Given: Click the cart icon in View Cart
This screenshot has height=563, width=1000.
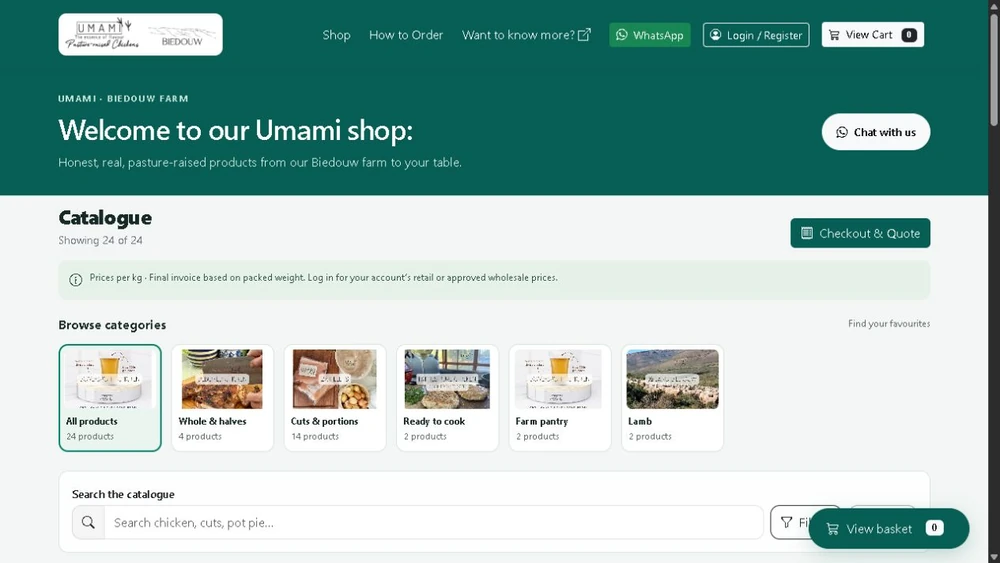Looking at the screenshot, I should pyautogui.click(x=834, y=35).
